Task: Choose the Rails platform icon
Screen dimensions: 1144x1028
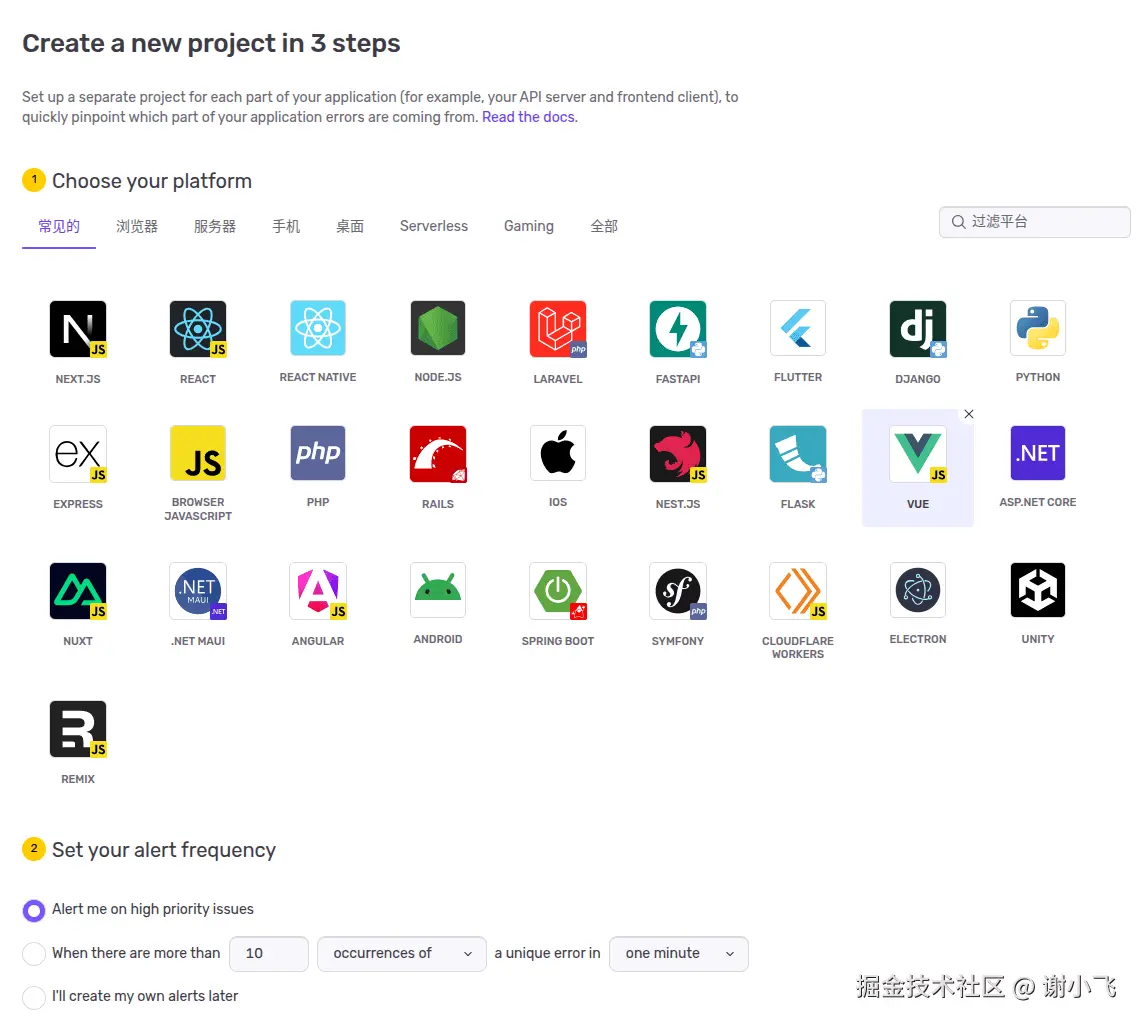Action: click(x=438, y=454)
